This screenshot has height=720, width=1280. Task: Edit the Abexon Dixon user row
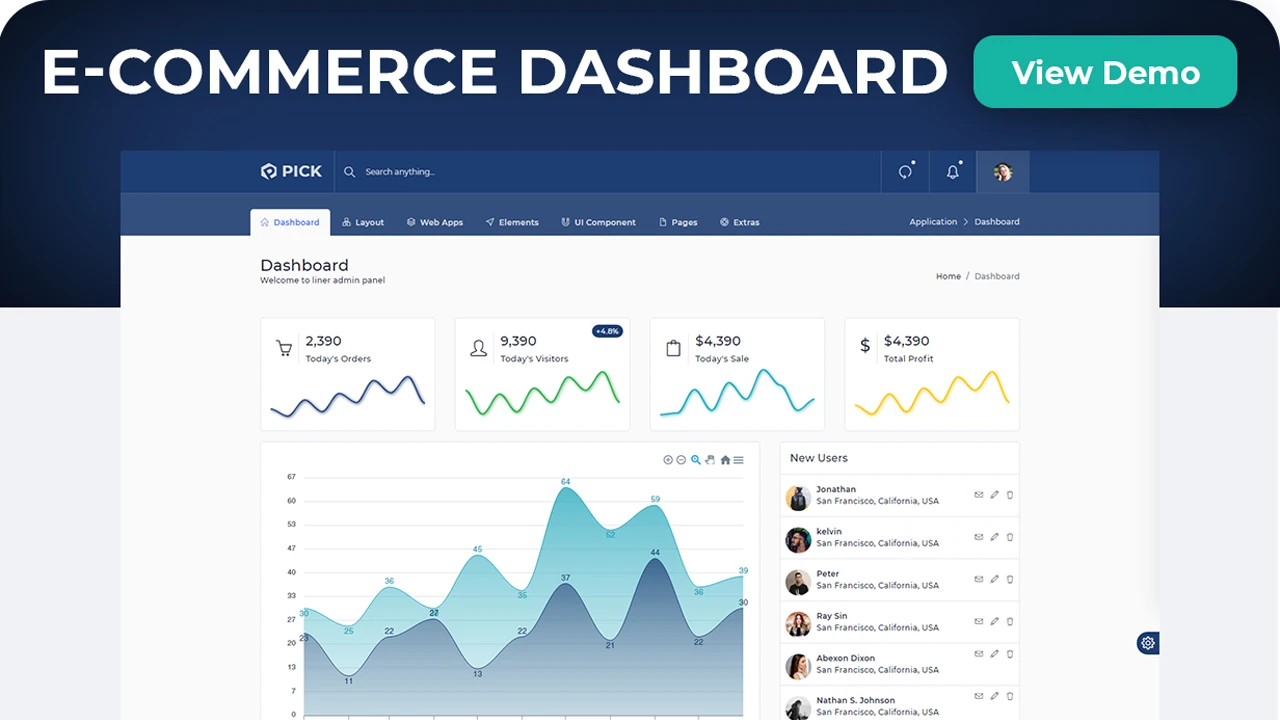coord(995,654)
